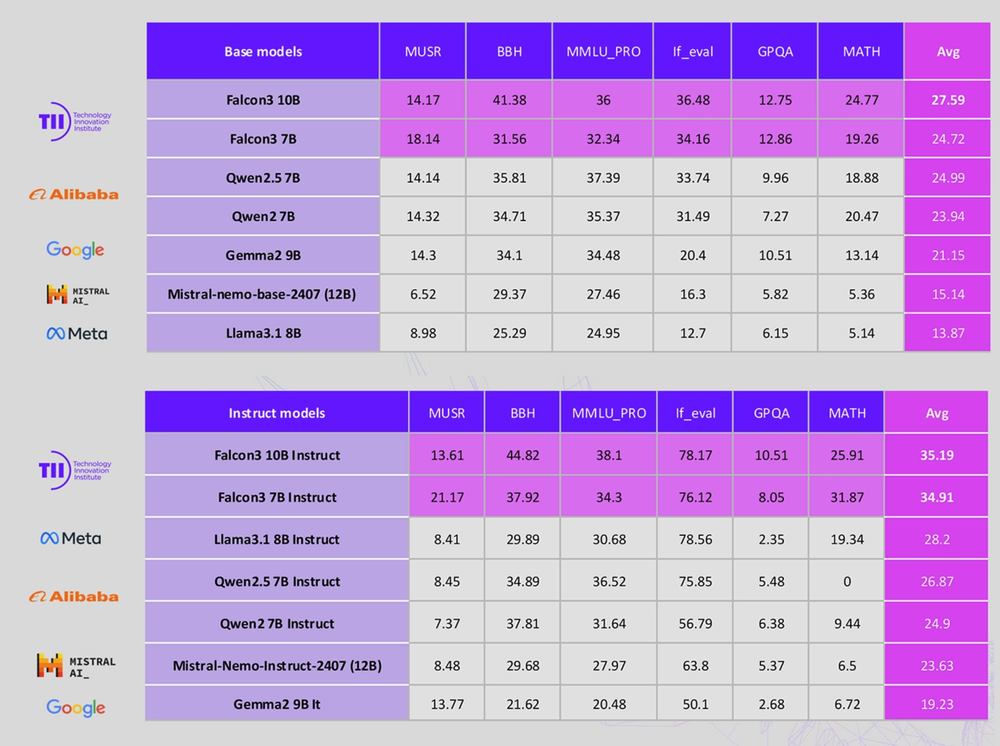Click the 27.59 average for Falcon3 10B

pyautogui.click(x=948, y=100)
